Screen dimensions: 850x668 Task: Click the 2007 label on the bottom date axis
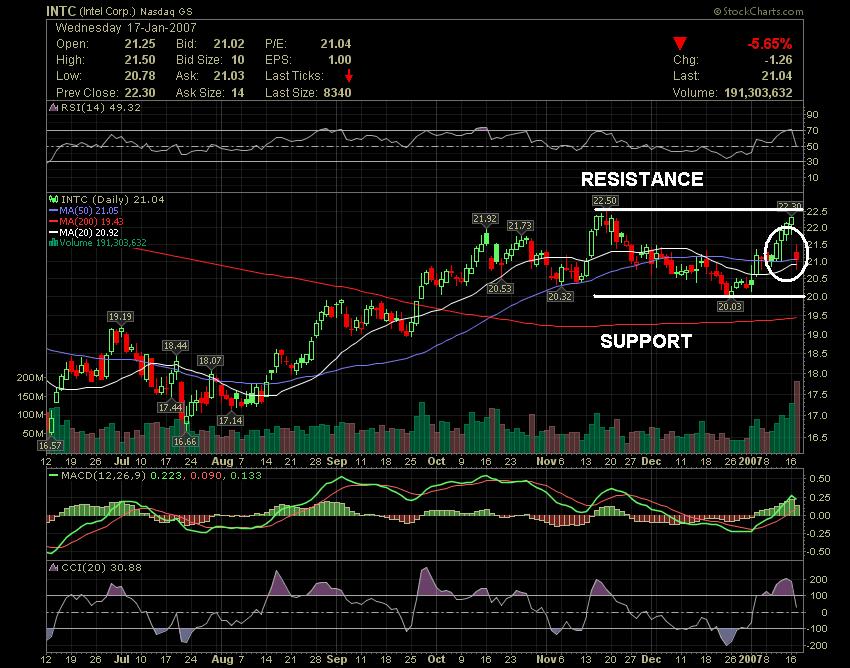point(751,659)
